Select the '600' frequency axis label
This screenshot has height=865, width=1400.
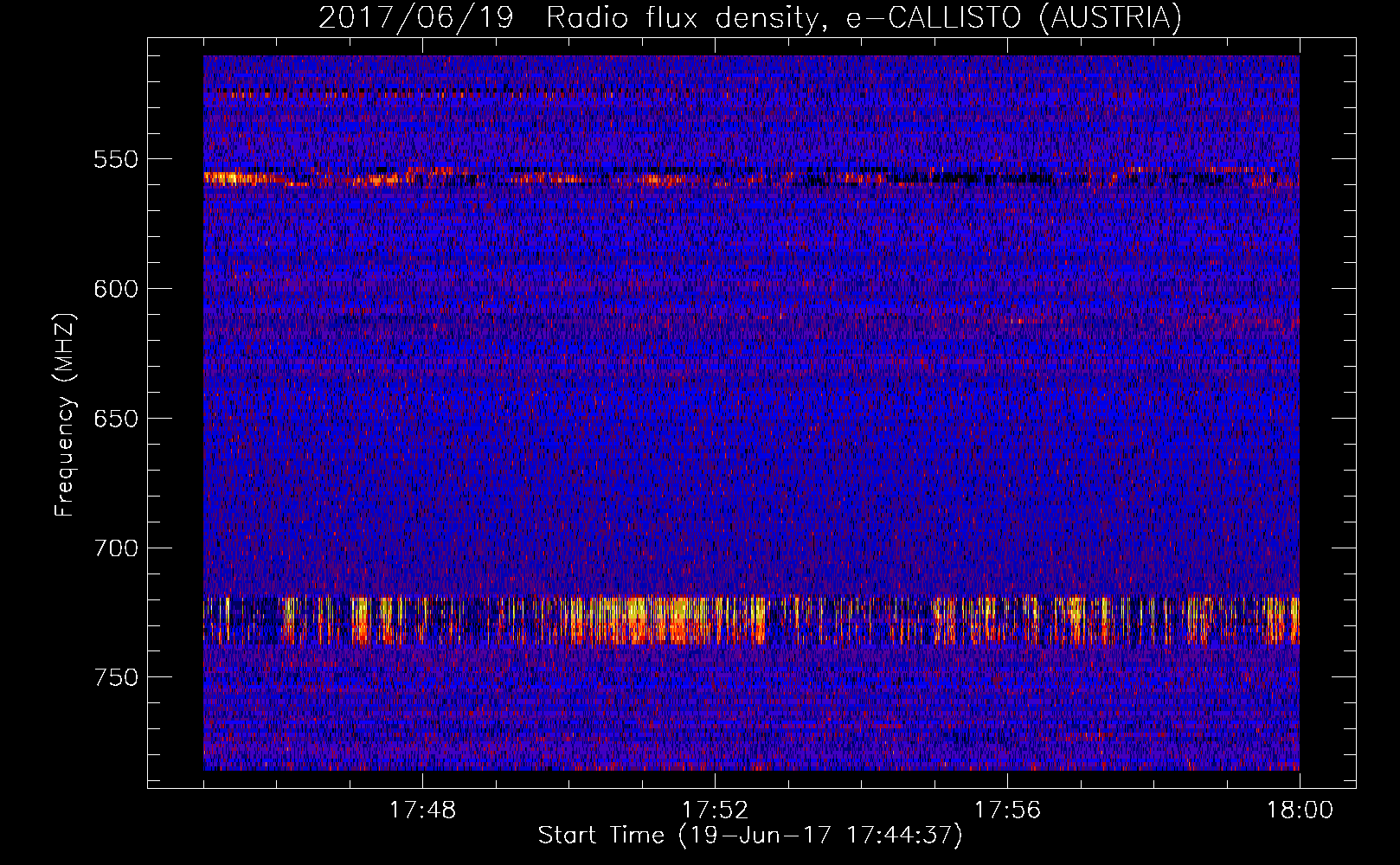116,289
